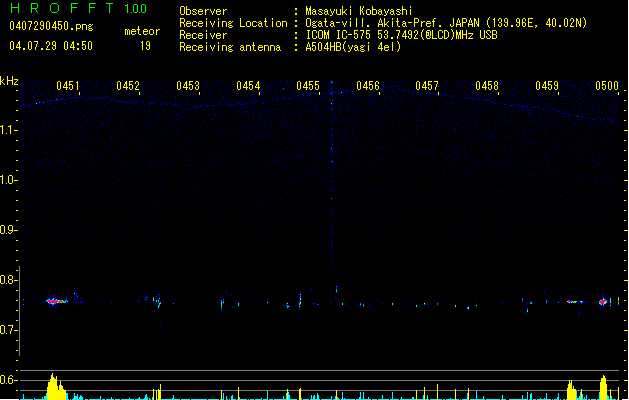Click the 0459 time marker
This screenshot has height=400, width=629.
coord(547,86)
